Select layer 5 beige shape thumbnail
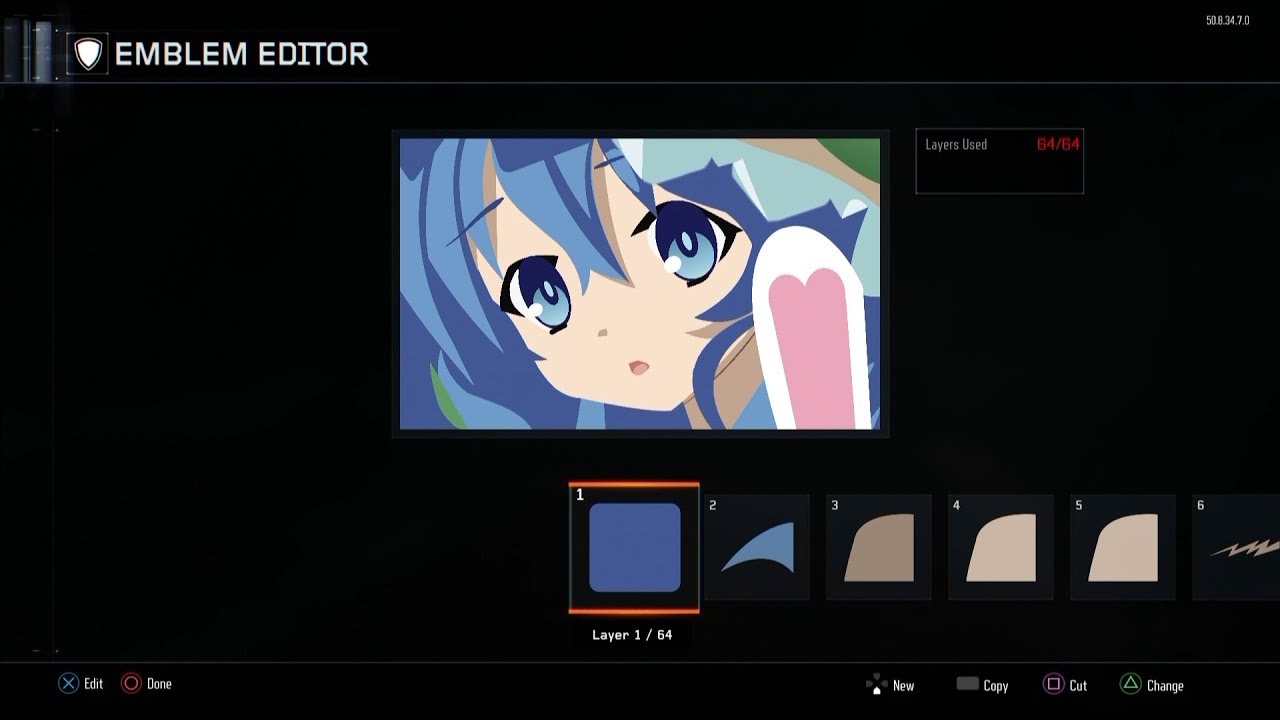 click(1122, 547)
